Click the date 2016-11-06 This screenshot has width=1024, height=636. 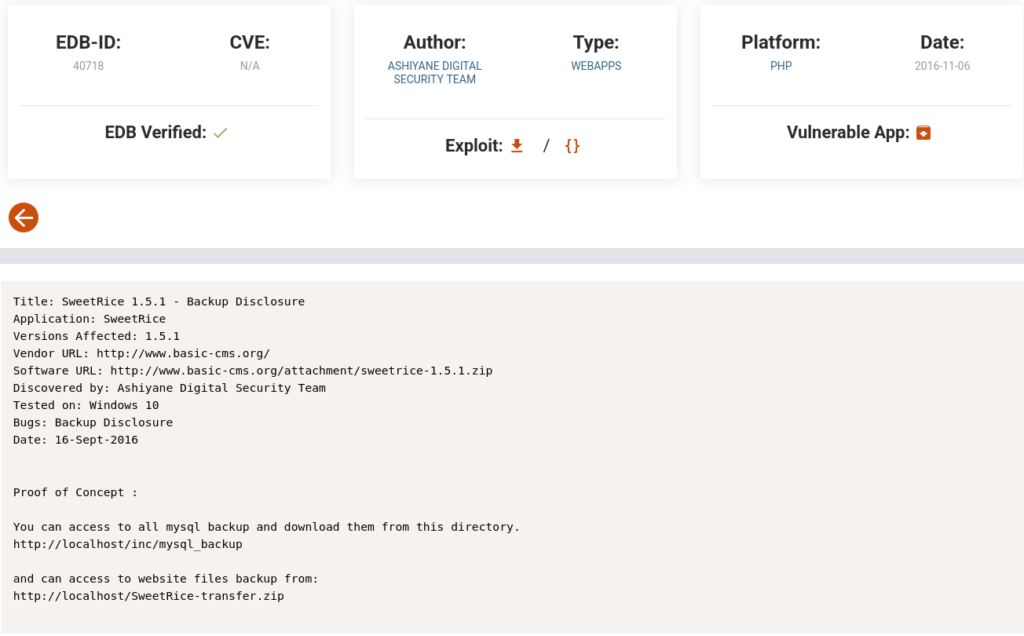tap(942, 66)
